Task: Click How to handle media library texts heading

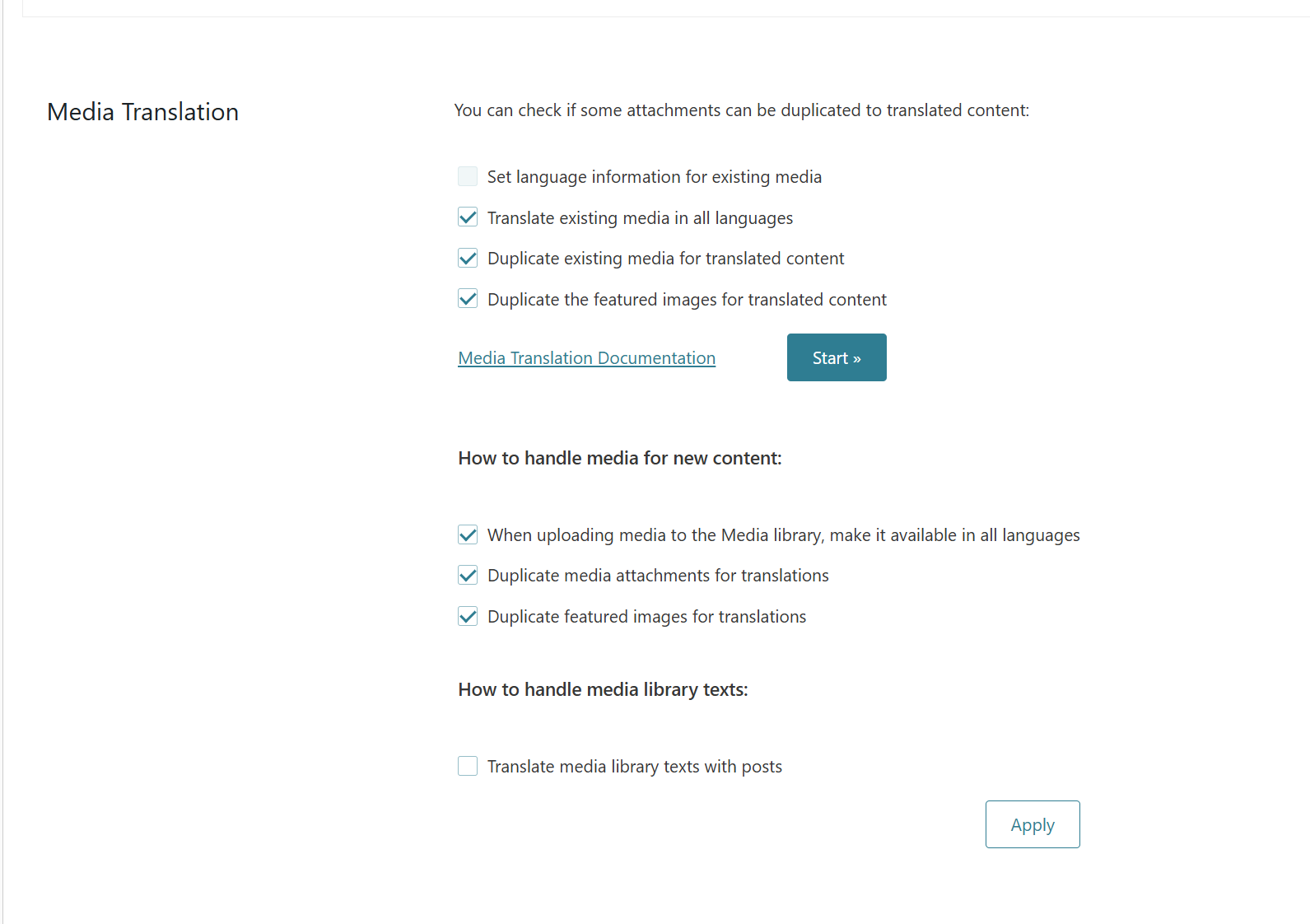Action: click(x=603, y=689)
